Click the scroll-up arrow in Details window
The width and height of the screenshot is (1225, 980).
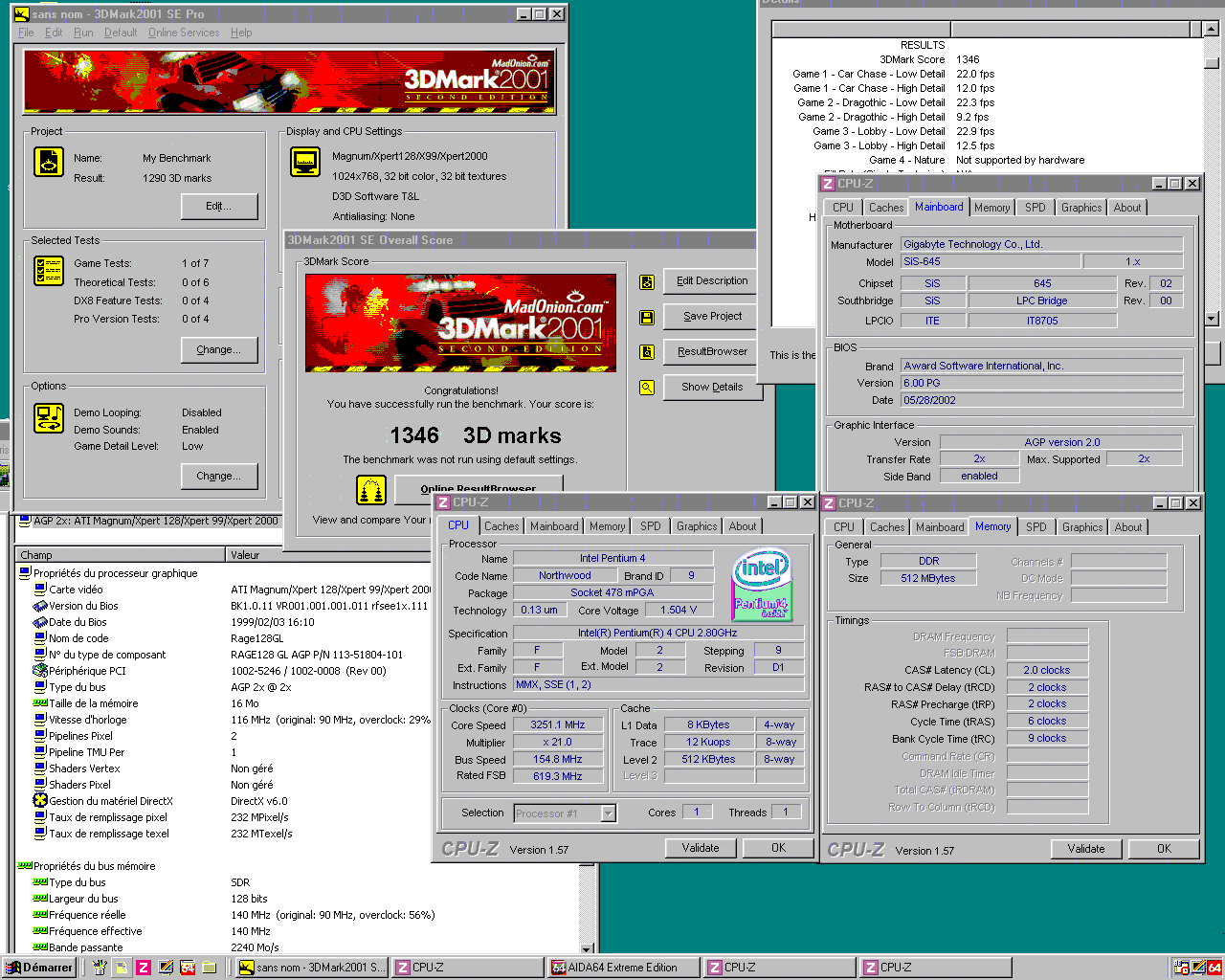(1211, 30)
